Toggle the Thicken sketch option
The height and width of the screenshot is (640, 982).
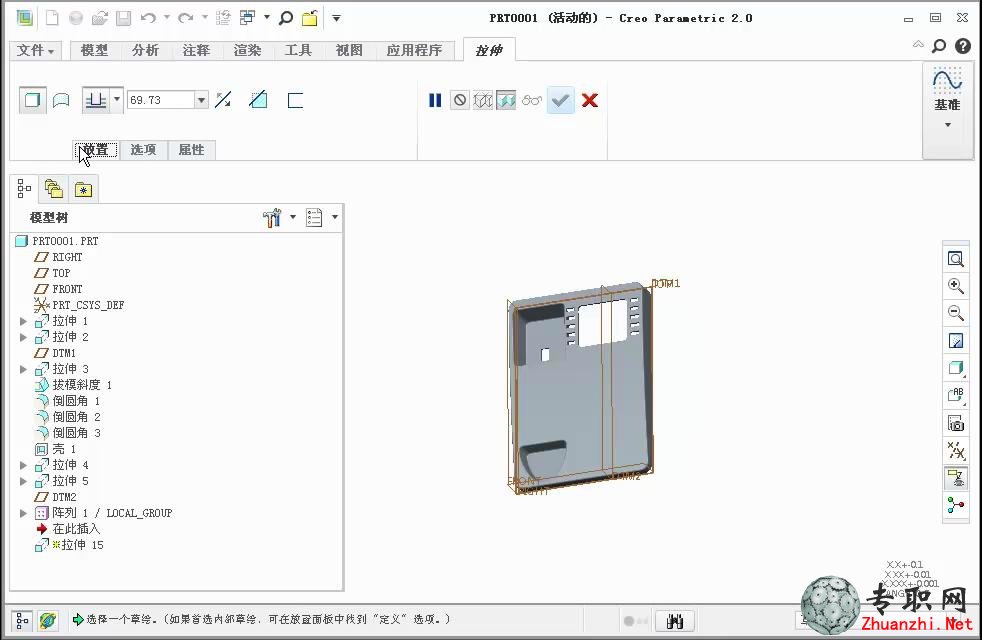295,100
